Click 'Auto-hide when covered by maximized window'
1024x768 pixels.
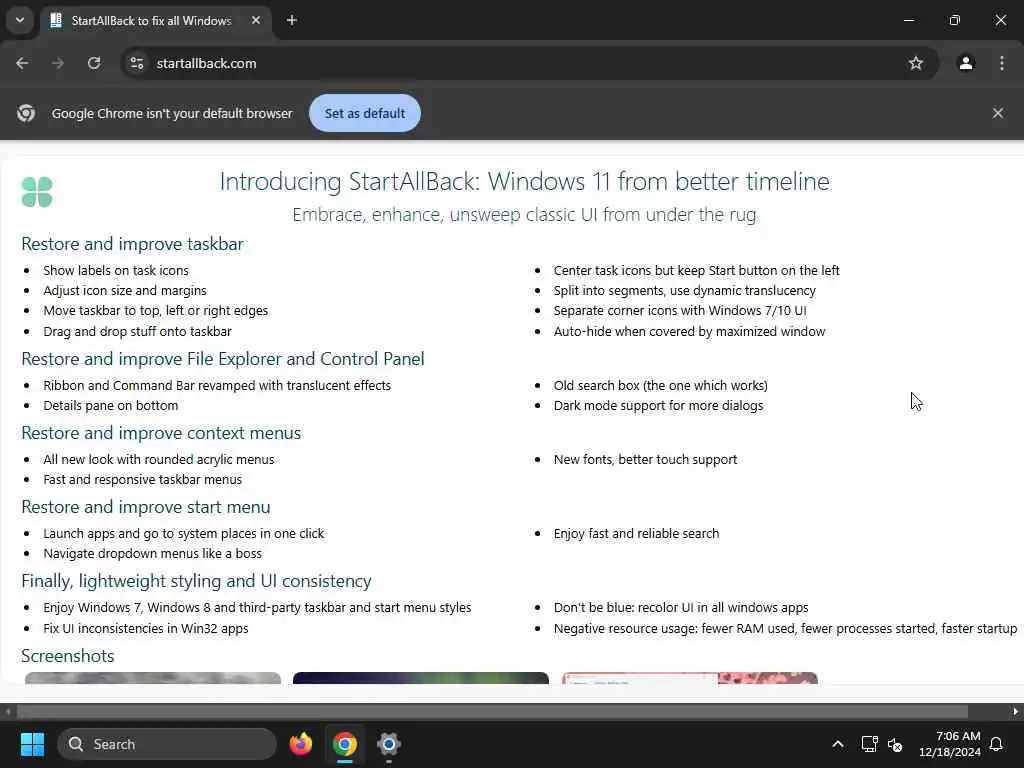click(x=689, y=332)
